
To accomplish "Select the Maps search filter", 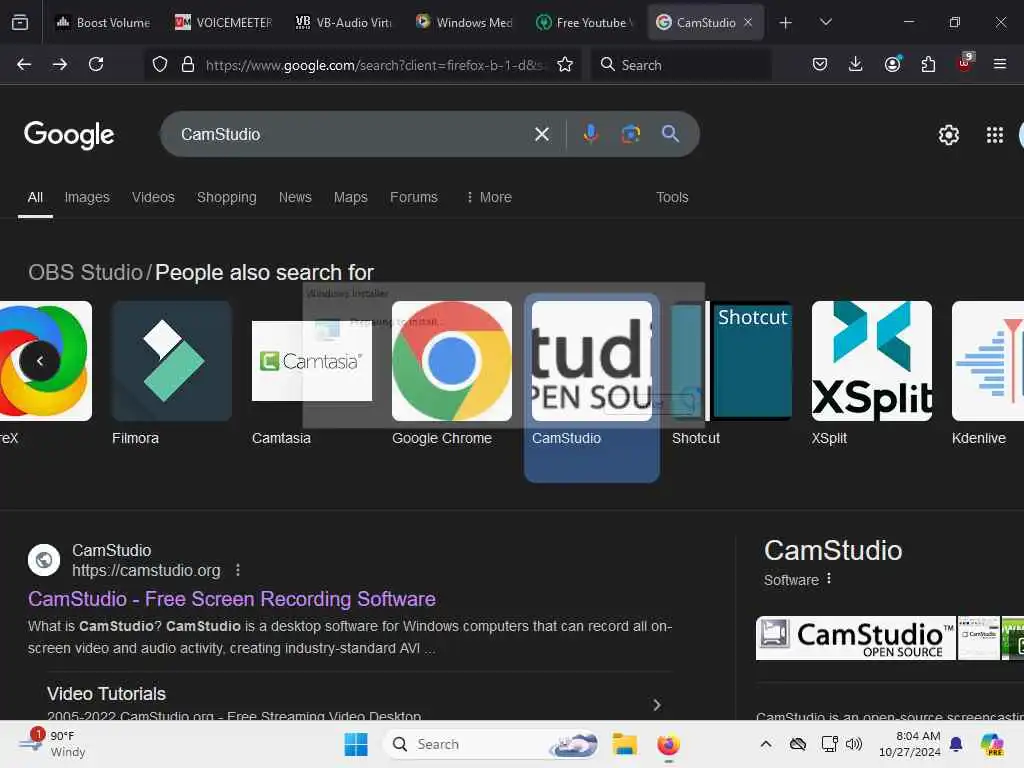I will pos(351,197).
